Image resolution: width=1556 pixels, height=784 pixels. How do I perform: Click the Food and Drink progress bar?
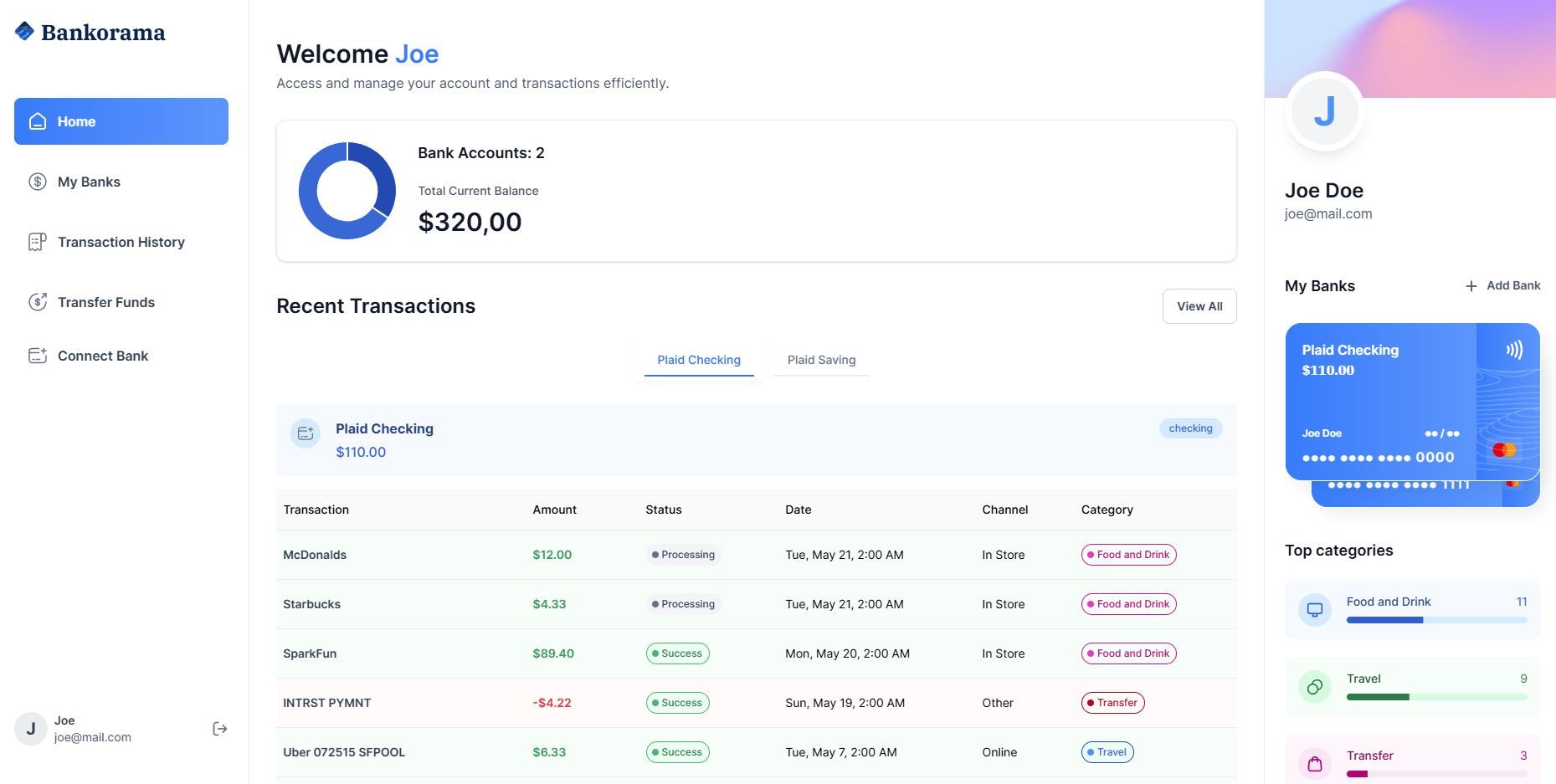(1436, 620)
